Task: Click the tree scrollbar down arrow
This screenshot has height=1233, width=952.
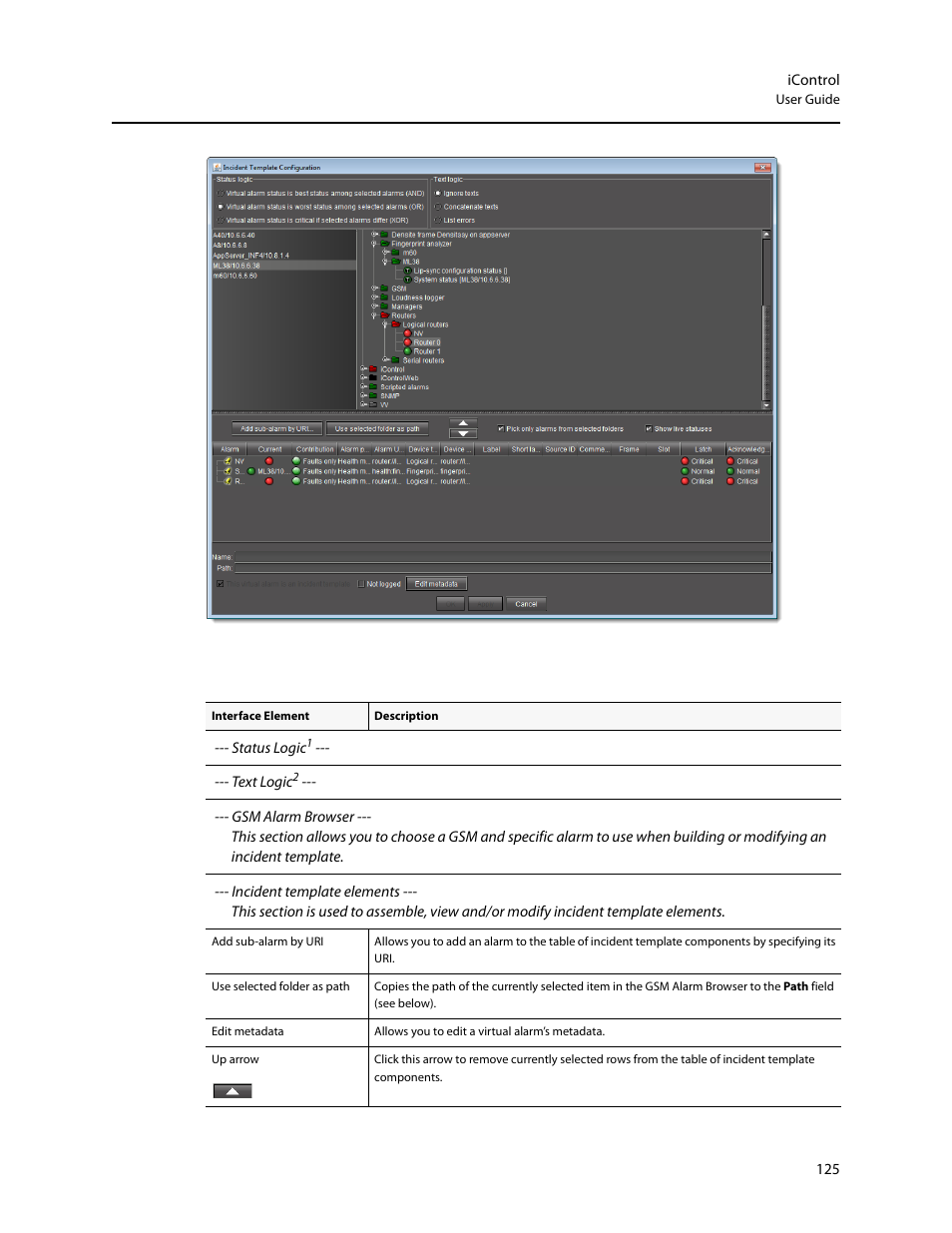Action: 766,405
